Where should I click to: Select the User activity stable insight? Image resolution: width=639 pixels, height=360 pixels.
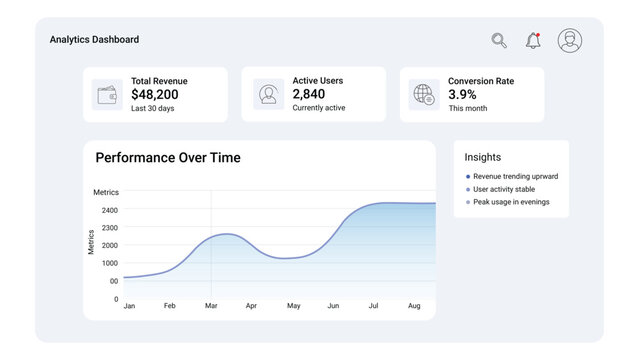504,189
